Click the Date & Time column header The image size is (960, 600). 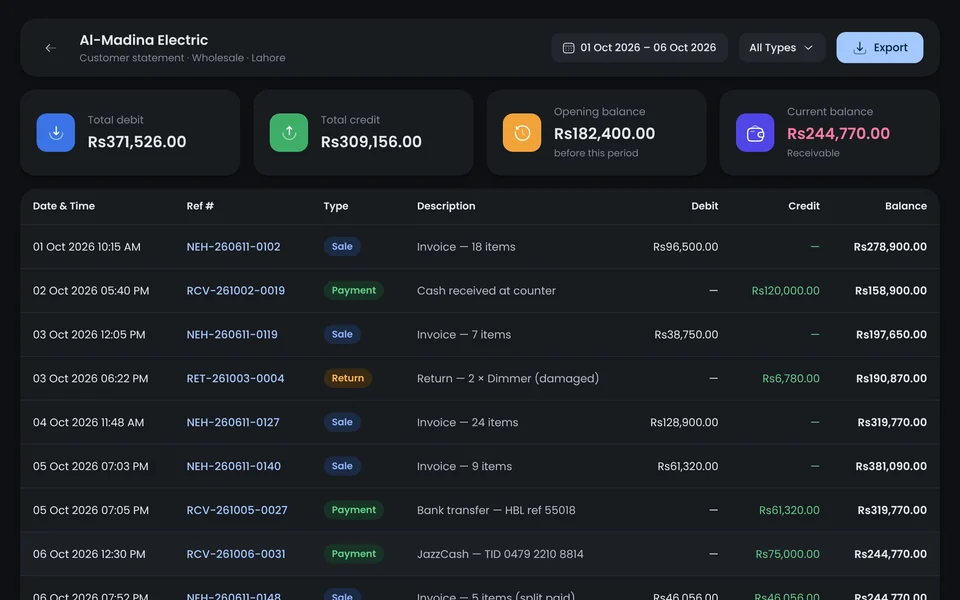coord(64,206)
